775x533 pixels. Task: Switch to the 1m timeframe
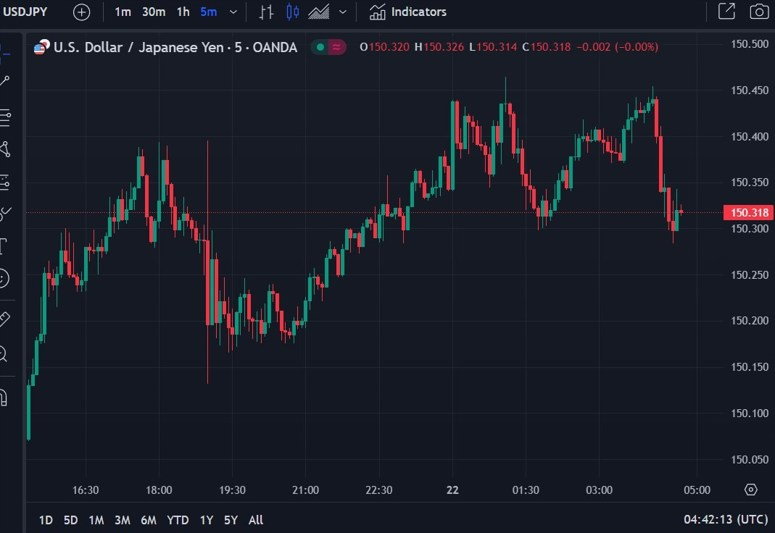click(x=123, y=12)
